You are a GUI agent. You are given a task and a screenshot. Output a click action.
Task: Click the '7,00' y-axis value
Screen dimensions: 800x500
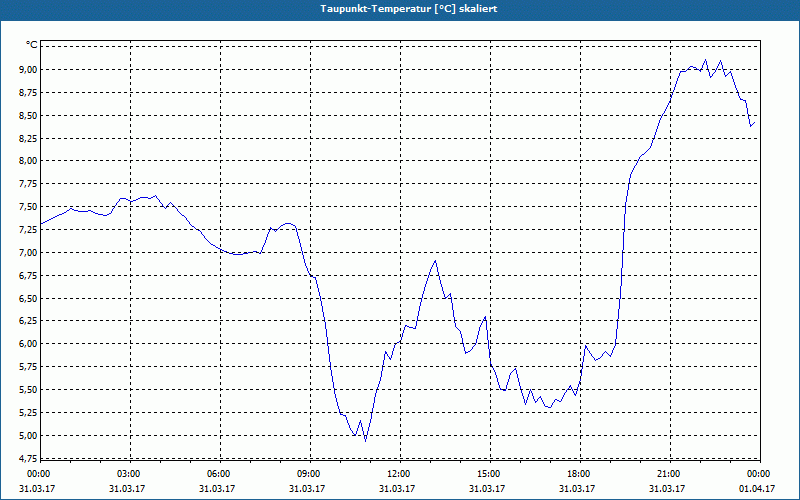[x=28, y=253]
